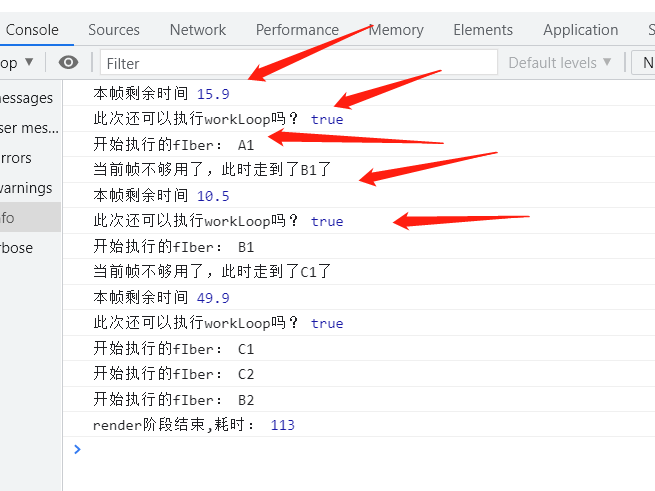
Task: Open the Memory tab
Action: tap(396, 30)
